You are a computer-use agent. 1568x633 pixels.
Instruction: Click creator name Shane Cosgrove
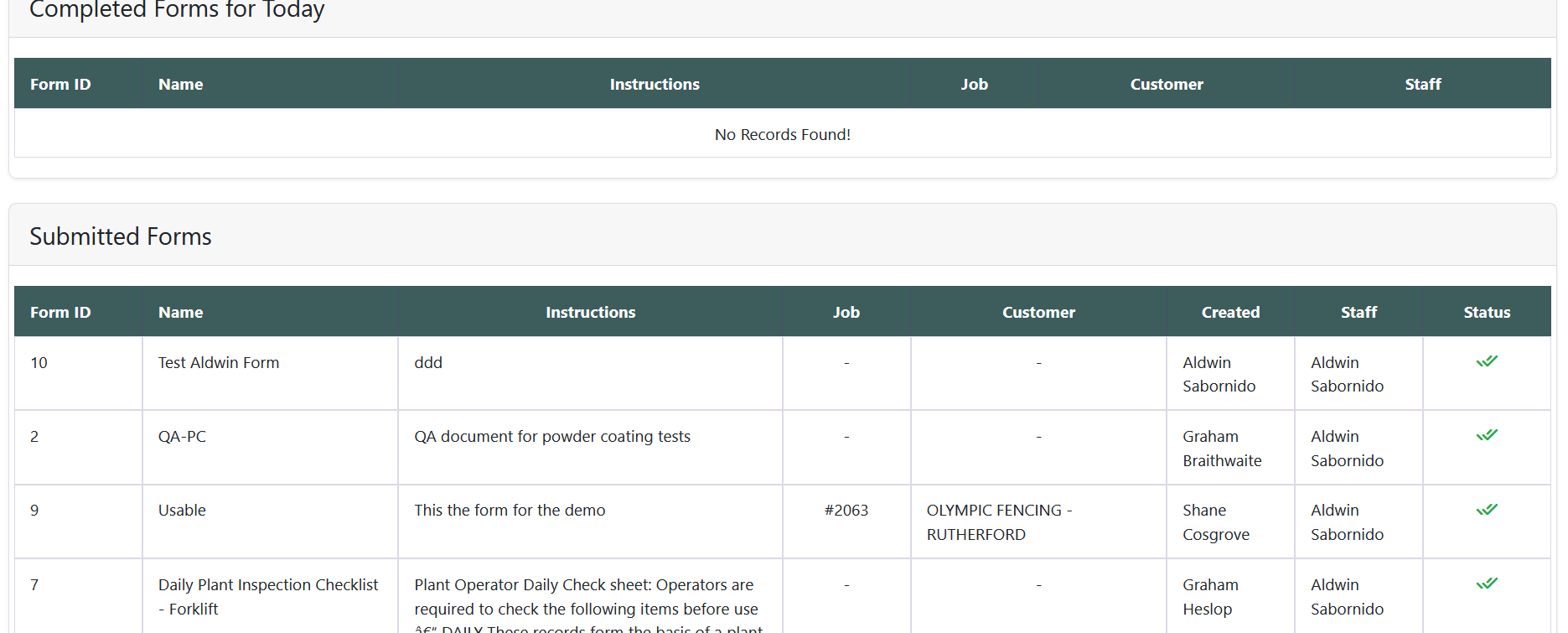pos(1215,522)
